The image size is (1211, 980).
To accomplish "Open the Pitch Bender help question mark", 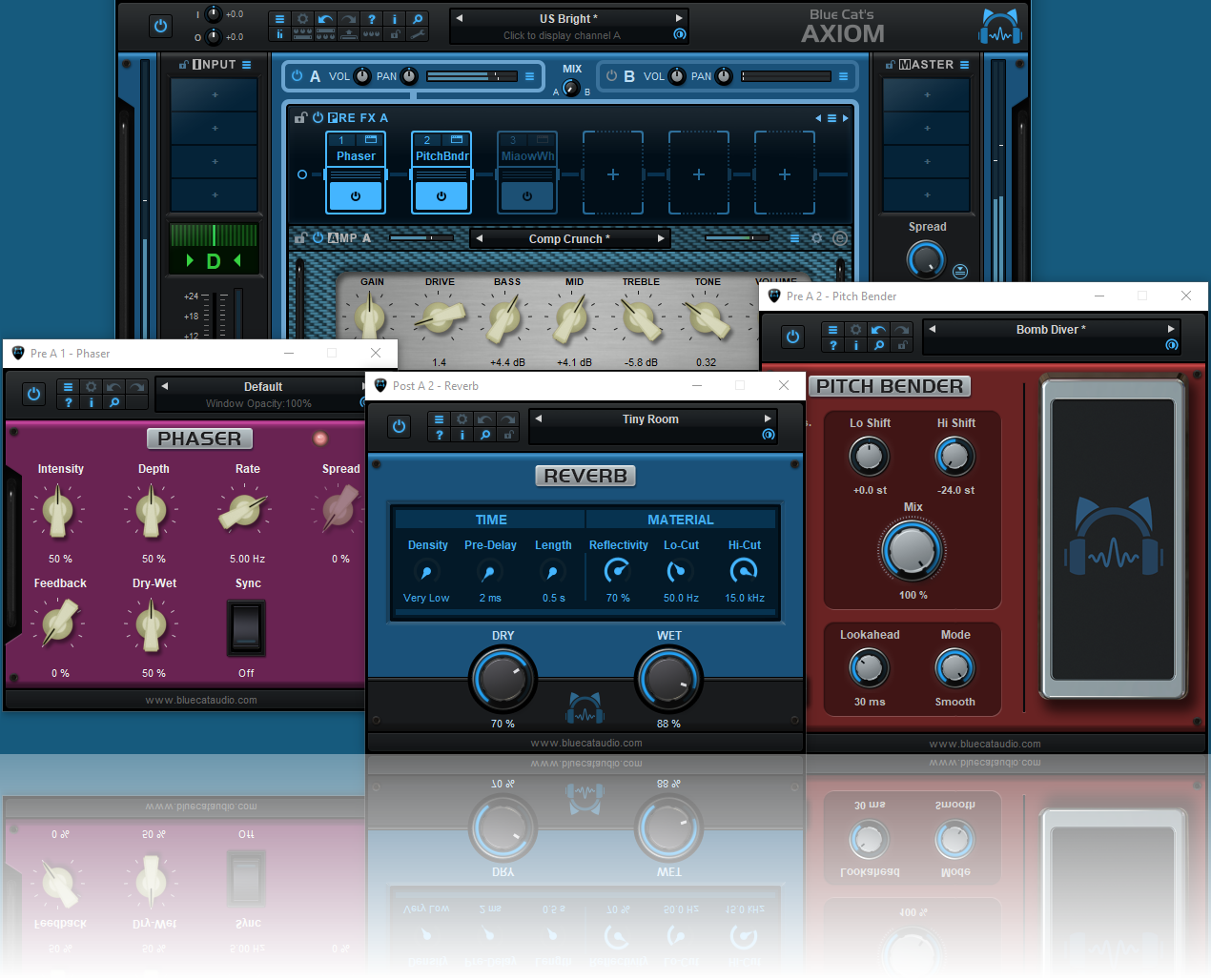I will 833,345.
